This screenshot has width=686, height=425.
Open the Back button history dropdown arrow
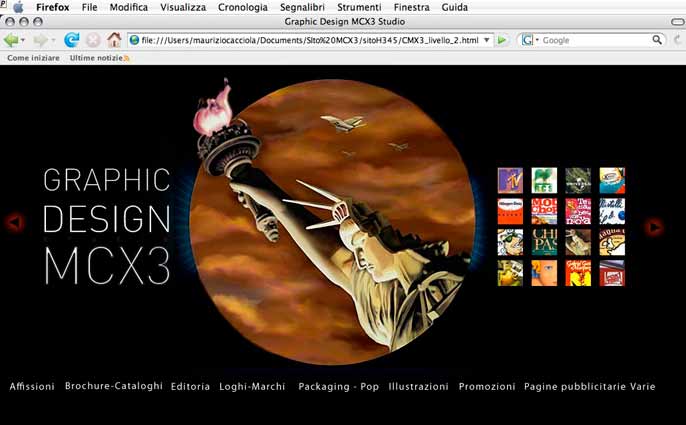[23, 40]
